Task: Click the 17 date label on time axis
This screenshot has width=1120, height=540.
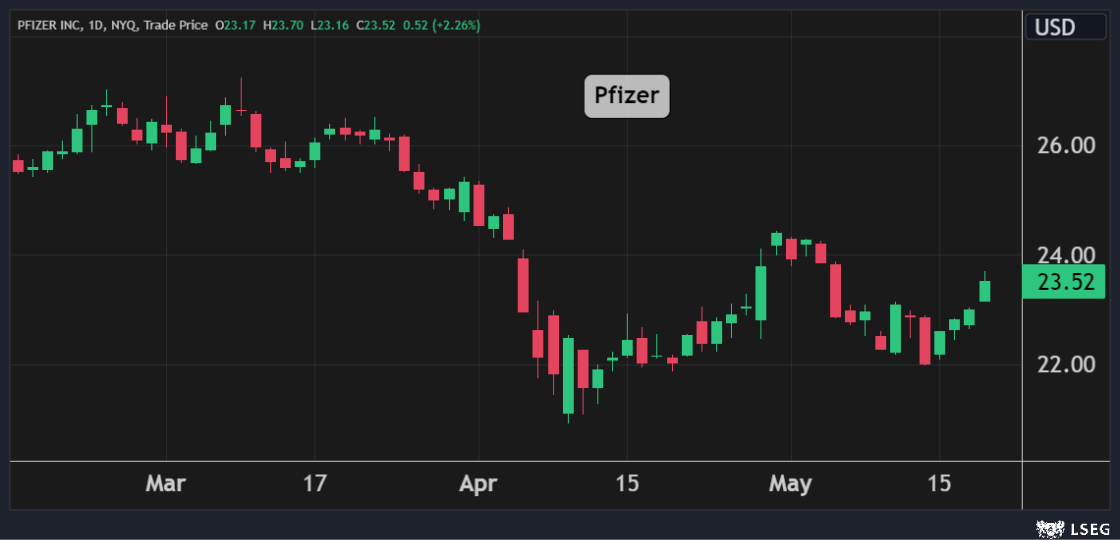Action: click(315, 484)
